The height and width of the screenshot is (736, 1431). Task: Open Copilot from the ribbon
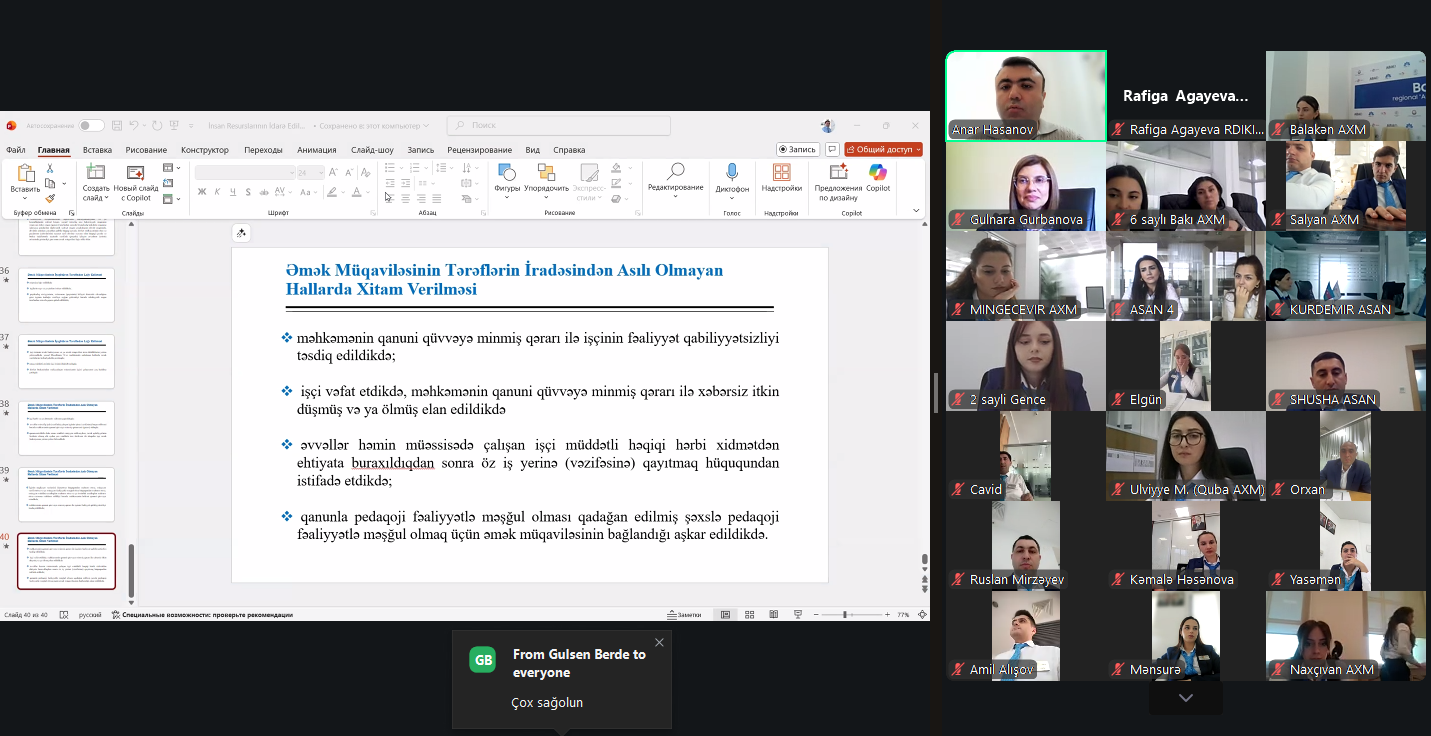pos(878,174)
